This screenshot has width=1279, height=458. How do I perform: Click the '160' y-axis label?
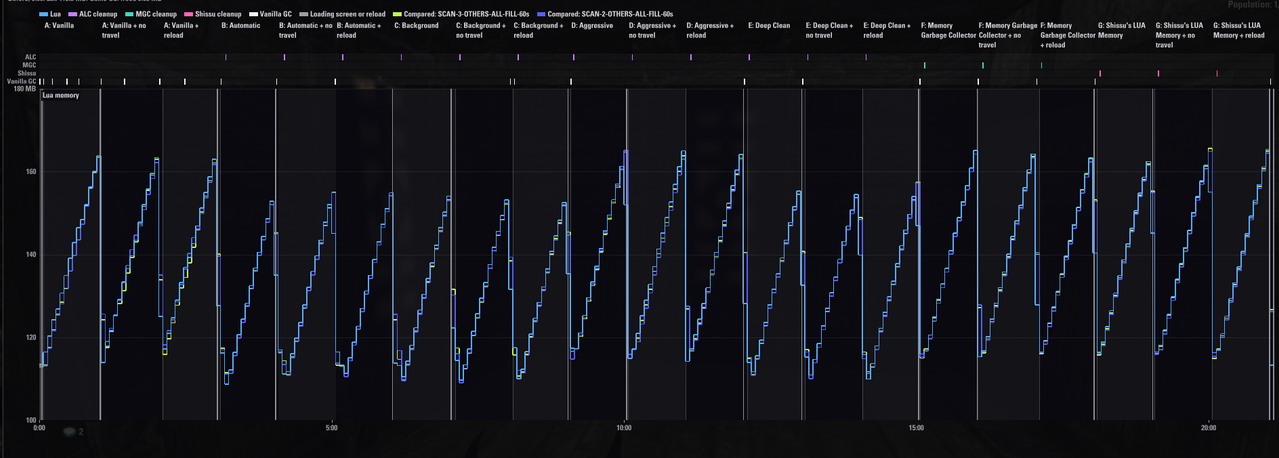31,171
